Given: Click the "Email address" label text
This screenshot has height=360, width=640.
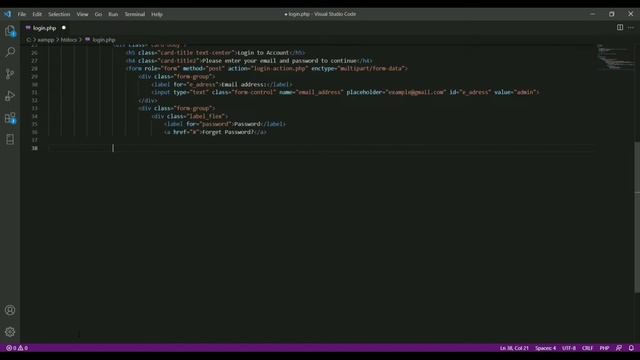Looking at the screenshot, I should pos(242,84).
